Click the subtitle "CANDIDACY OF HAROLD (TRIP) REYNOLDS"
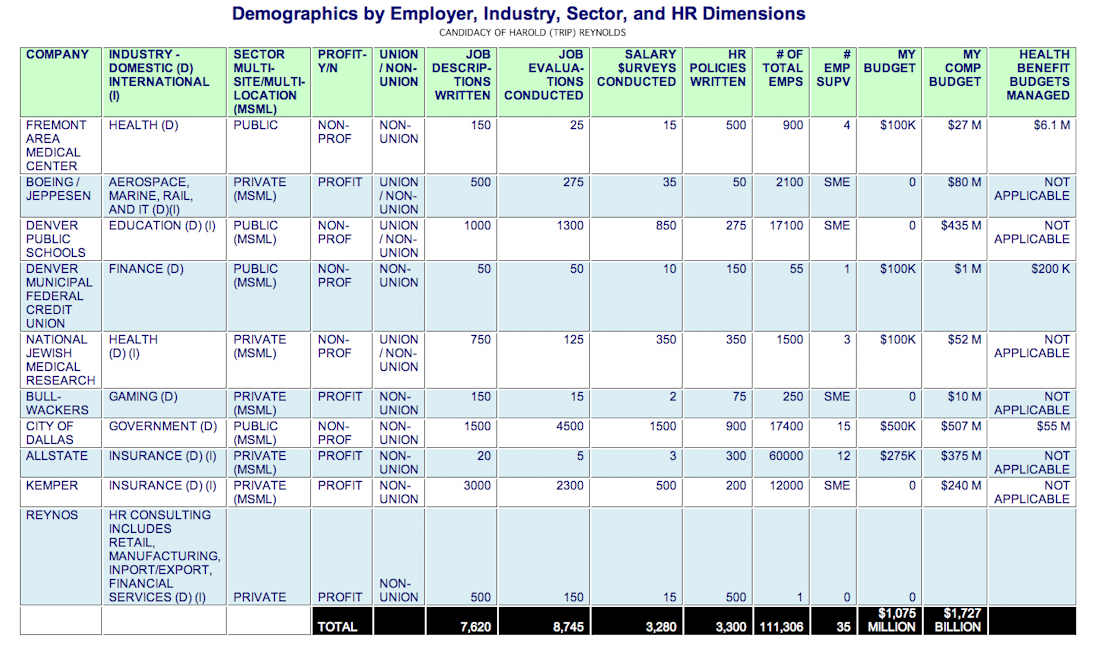The width and height of the screenshot is (1100, 645). coord(532,33)
